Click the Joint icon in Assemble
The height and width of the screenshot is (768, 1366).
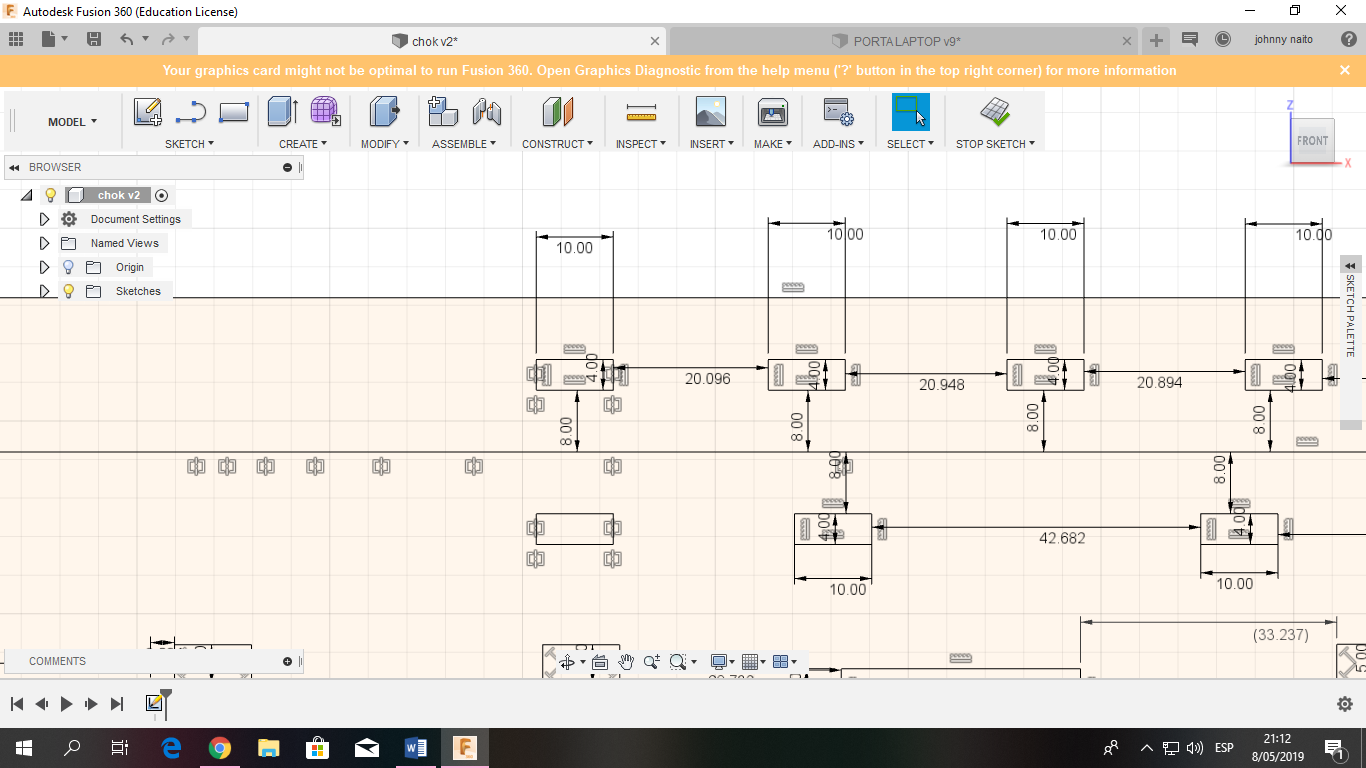click(x=487, y=112)
